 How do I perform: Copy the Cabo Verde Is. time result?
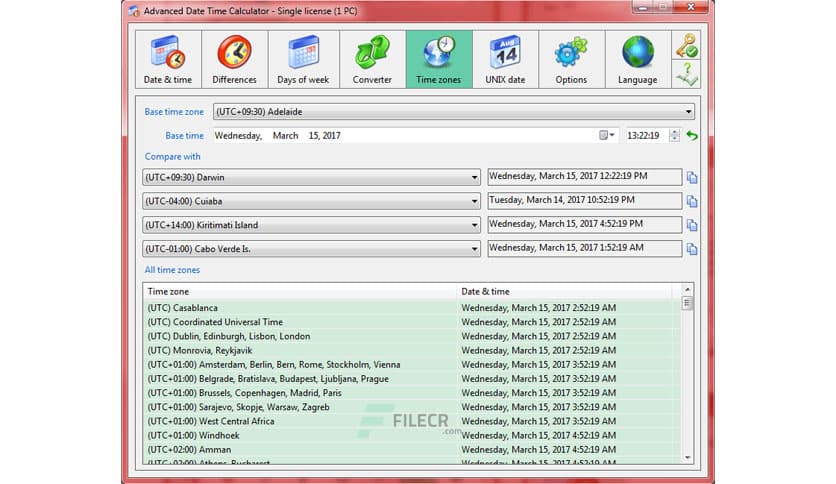point(692,249)
